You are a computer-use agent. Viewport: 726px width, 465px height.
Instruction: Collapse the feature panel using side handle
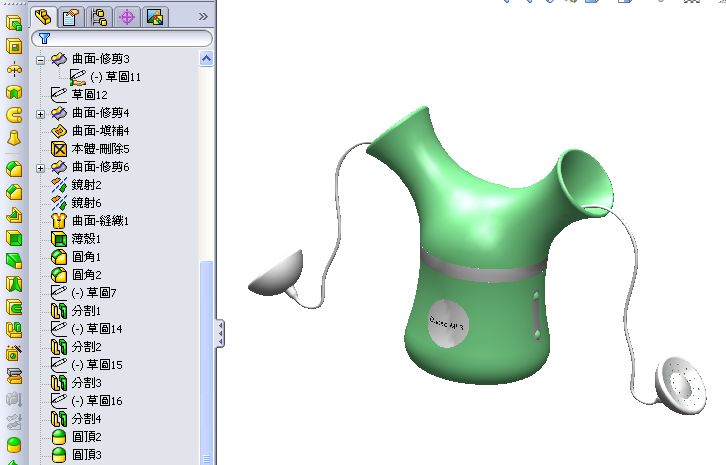(220, 333)
